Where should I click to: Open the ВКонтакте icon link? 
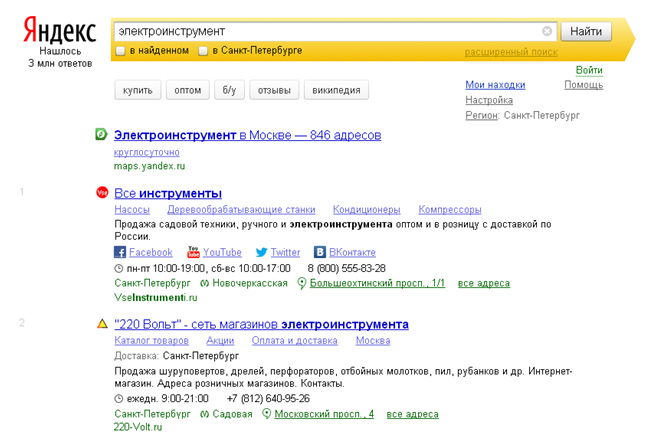pos(319,253)
